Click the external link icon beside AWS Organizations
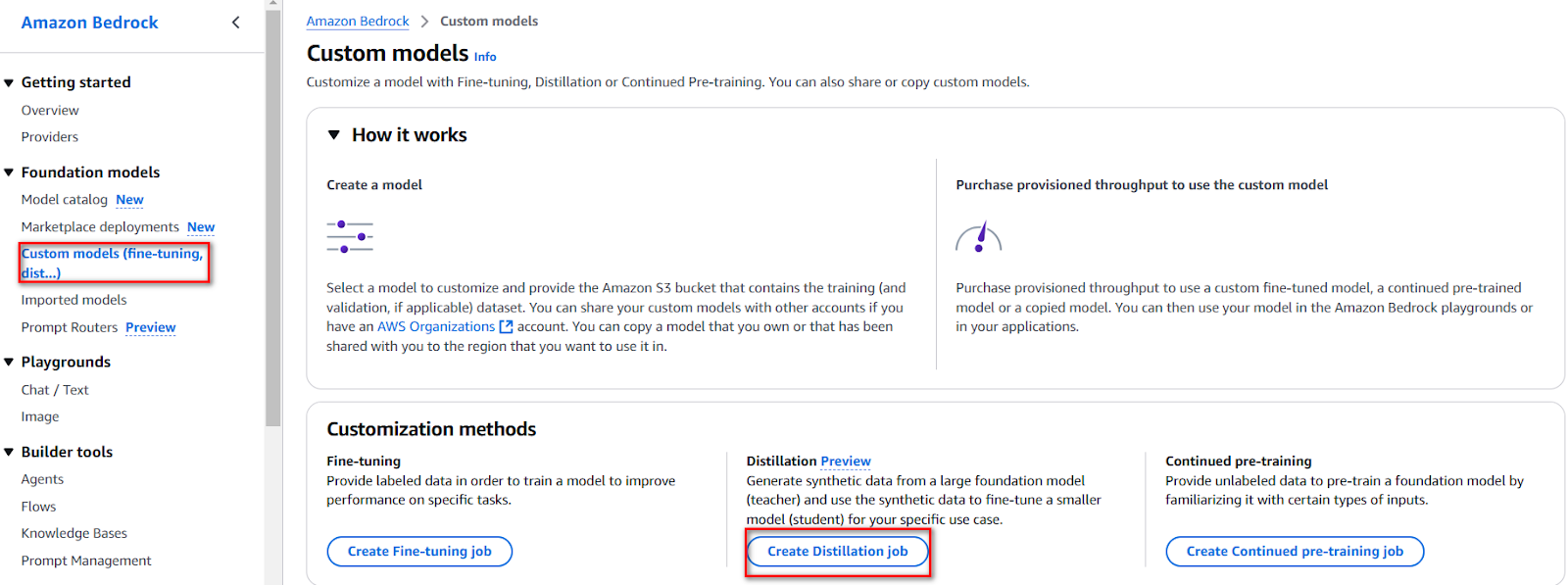The width and height of the screenshot is (1568, 585). 506,327
